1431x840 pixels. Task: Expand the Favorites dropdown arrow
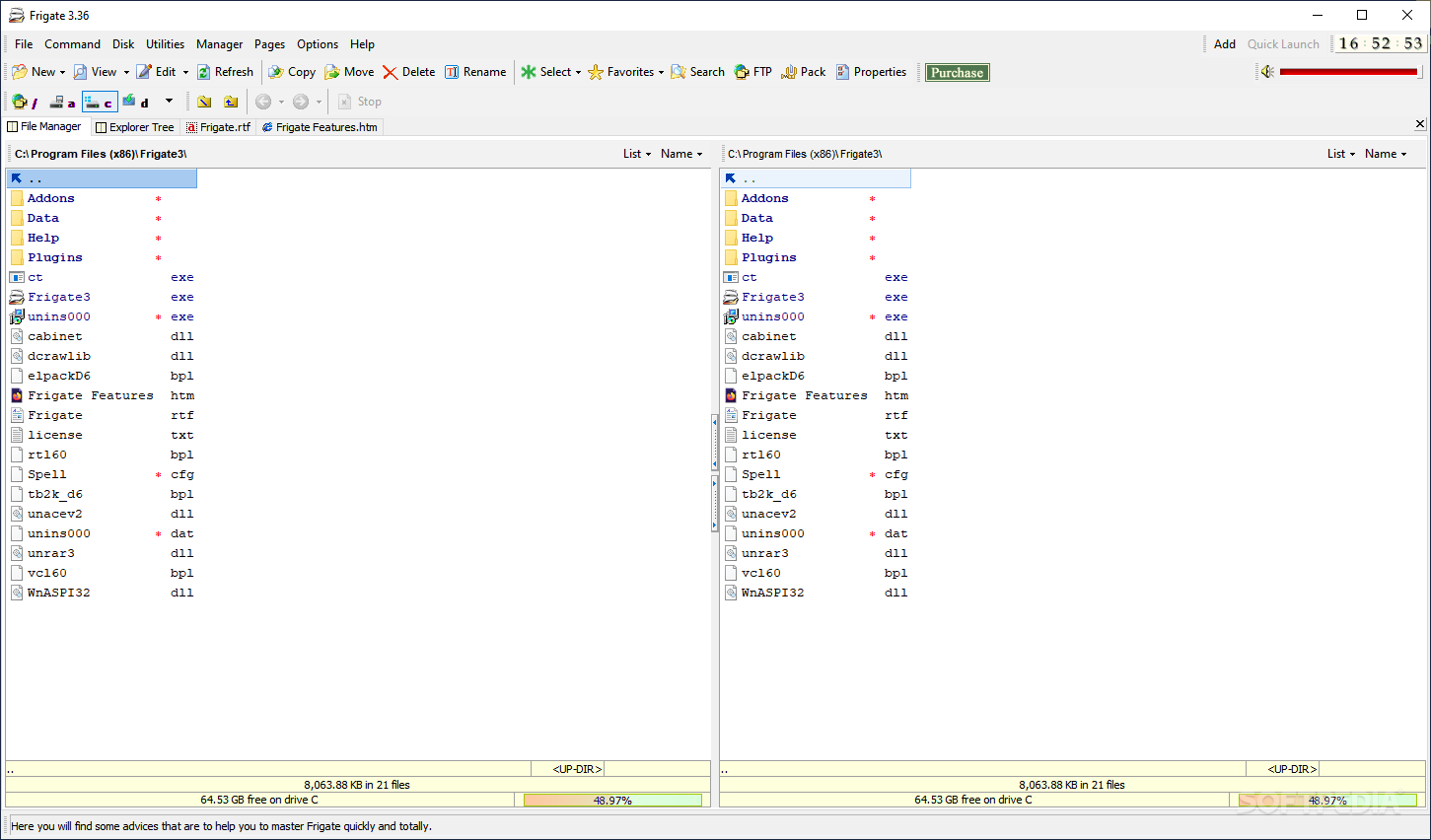[x=661, y=72]
